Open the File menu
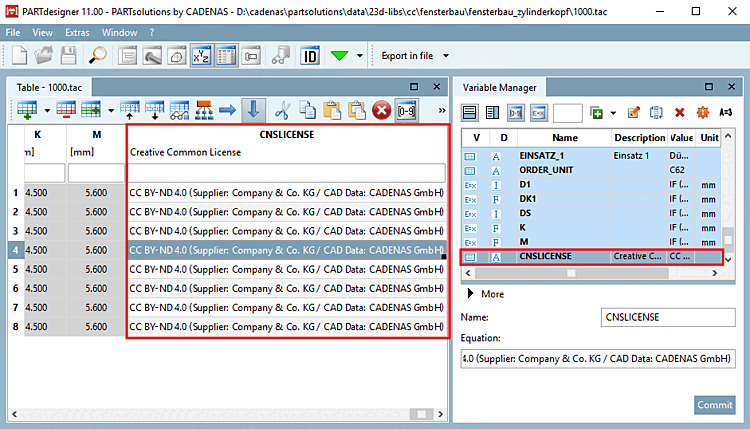 click(13, 33)
